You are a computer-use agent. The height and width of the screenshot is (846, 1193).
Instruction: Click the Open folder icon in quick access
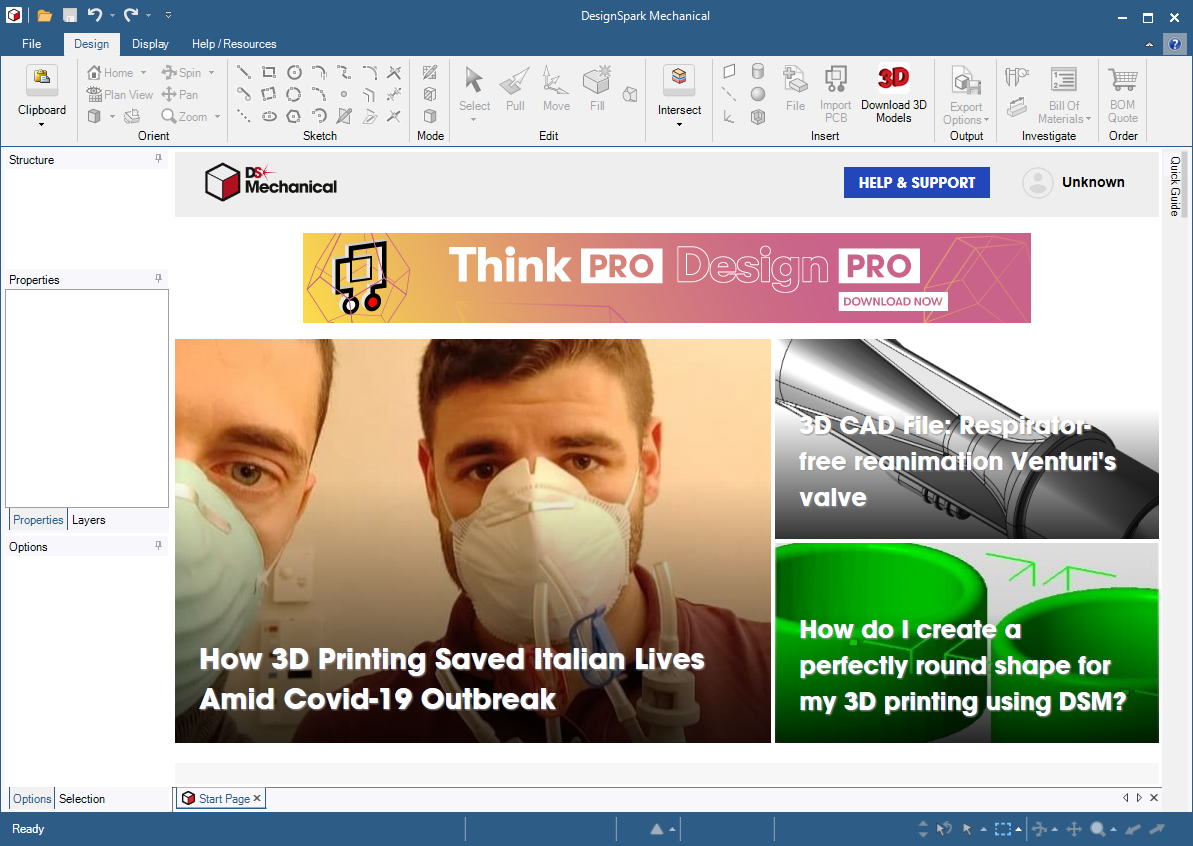[45, 15]
